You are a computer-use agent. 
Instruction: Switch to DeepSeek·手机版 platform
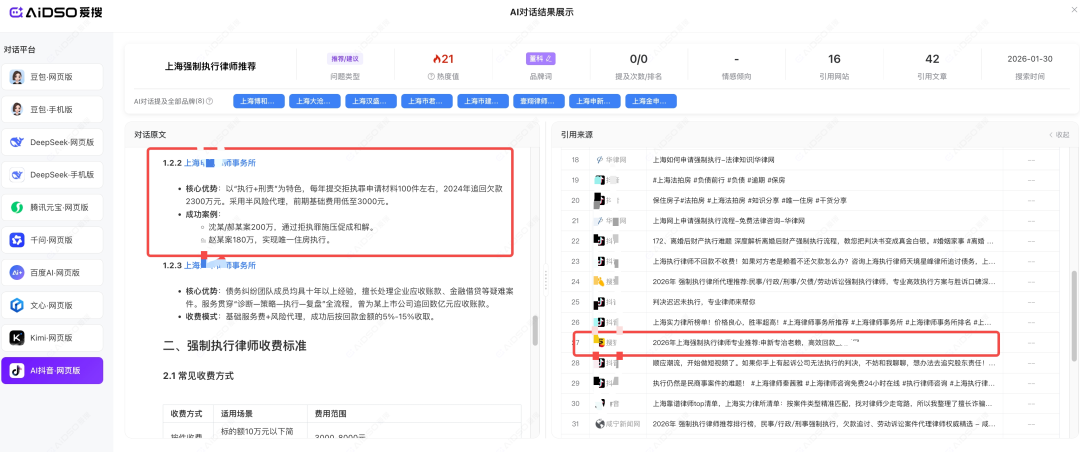[51, 175]
